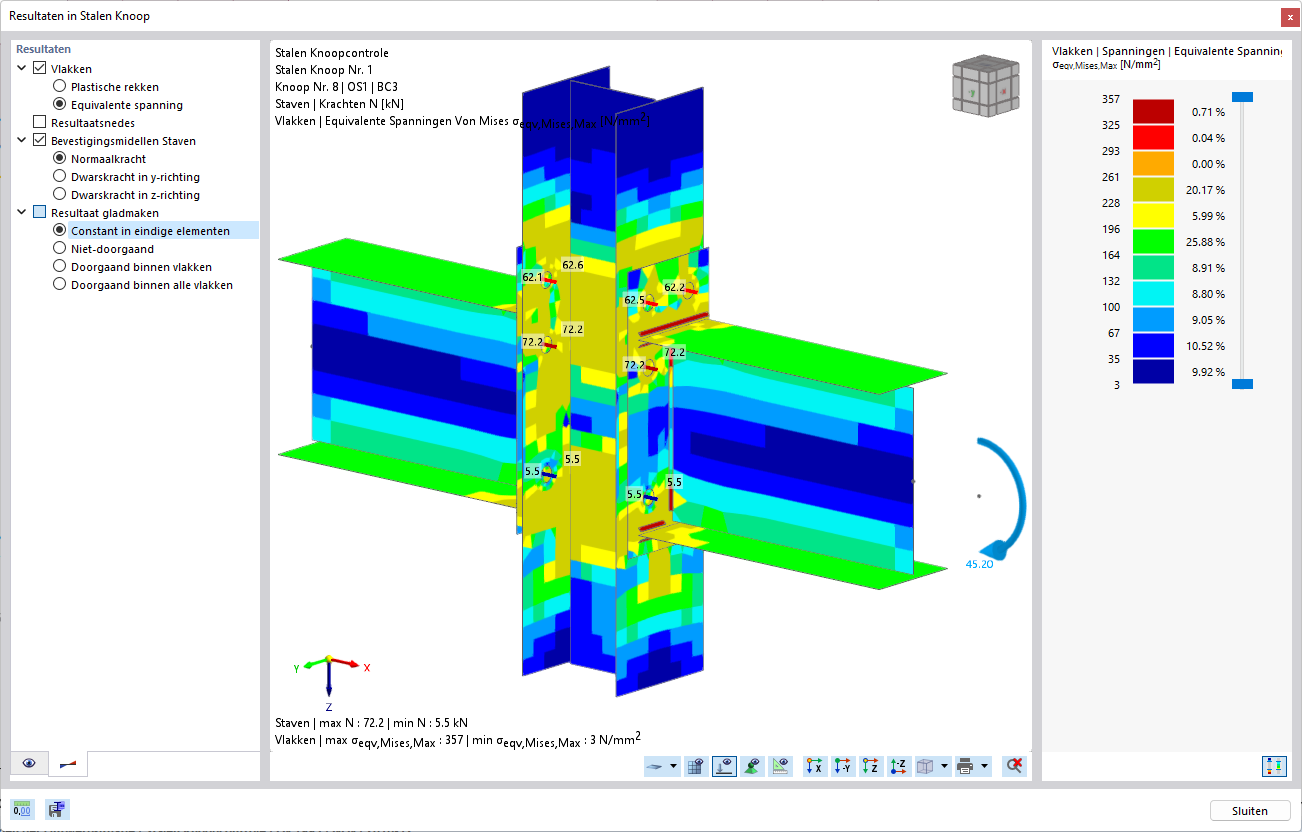
Task: Click the magnifier with red X icon
Action: 1014,767
